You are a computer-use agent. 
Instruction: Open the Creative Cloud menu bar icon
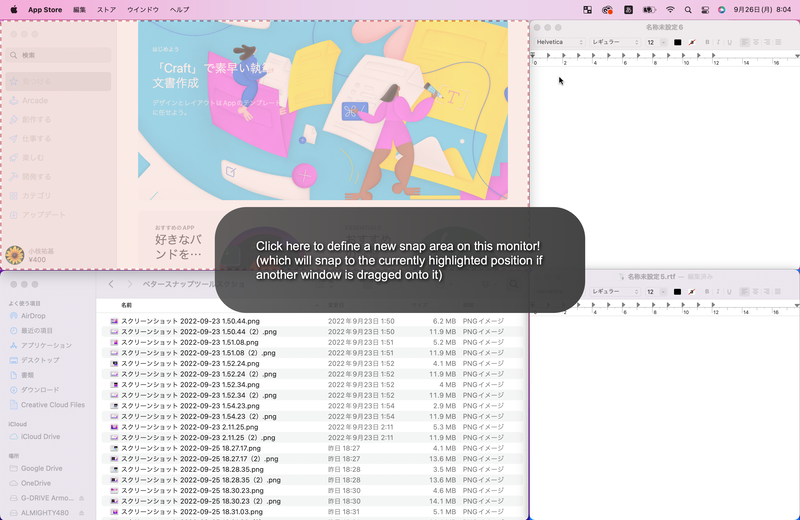(x=607, y=10)
